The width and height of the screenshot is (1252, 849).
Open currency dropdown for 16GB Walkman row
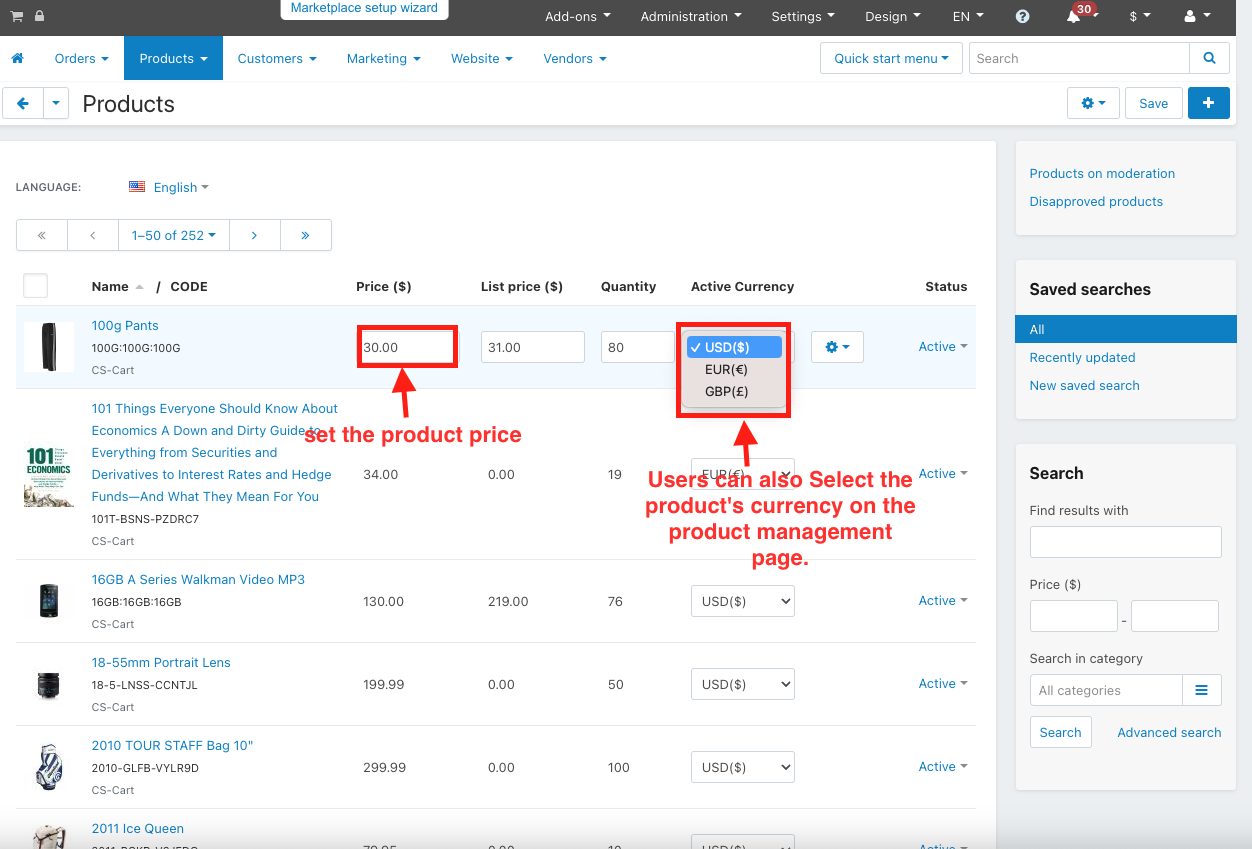click(743, 601)
